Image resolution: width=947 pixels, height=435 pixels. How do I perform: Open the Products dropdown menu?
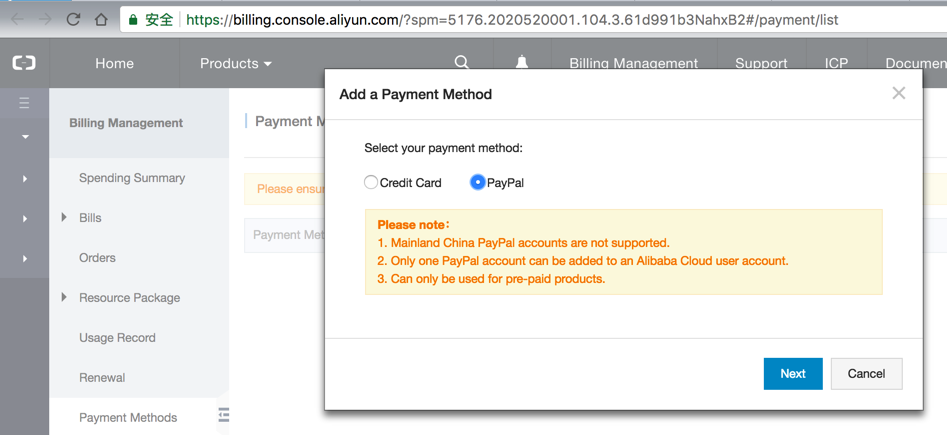[x=235, y=63]
